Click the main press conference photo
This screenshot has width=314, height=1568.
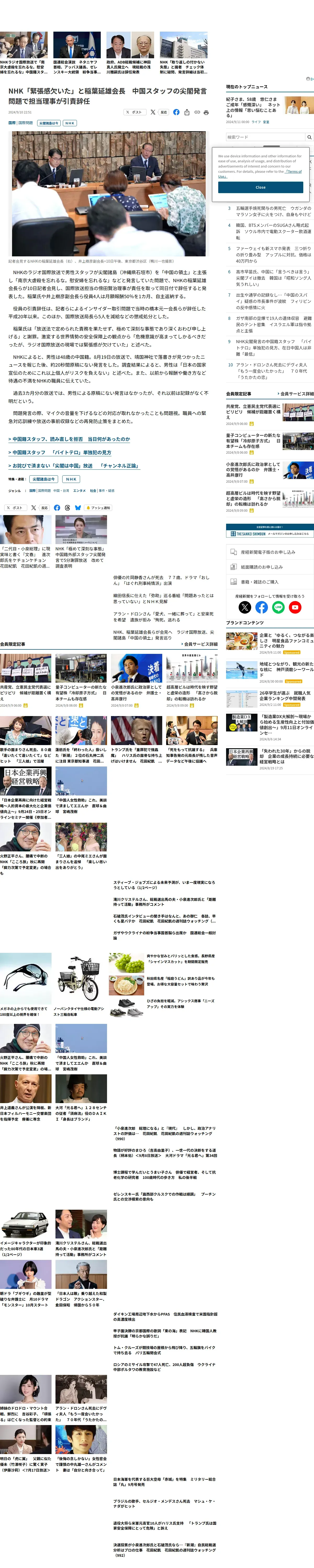tap(109, 194)
